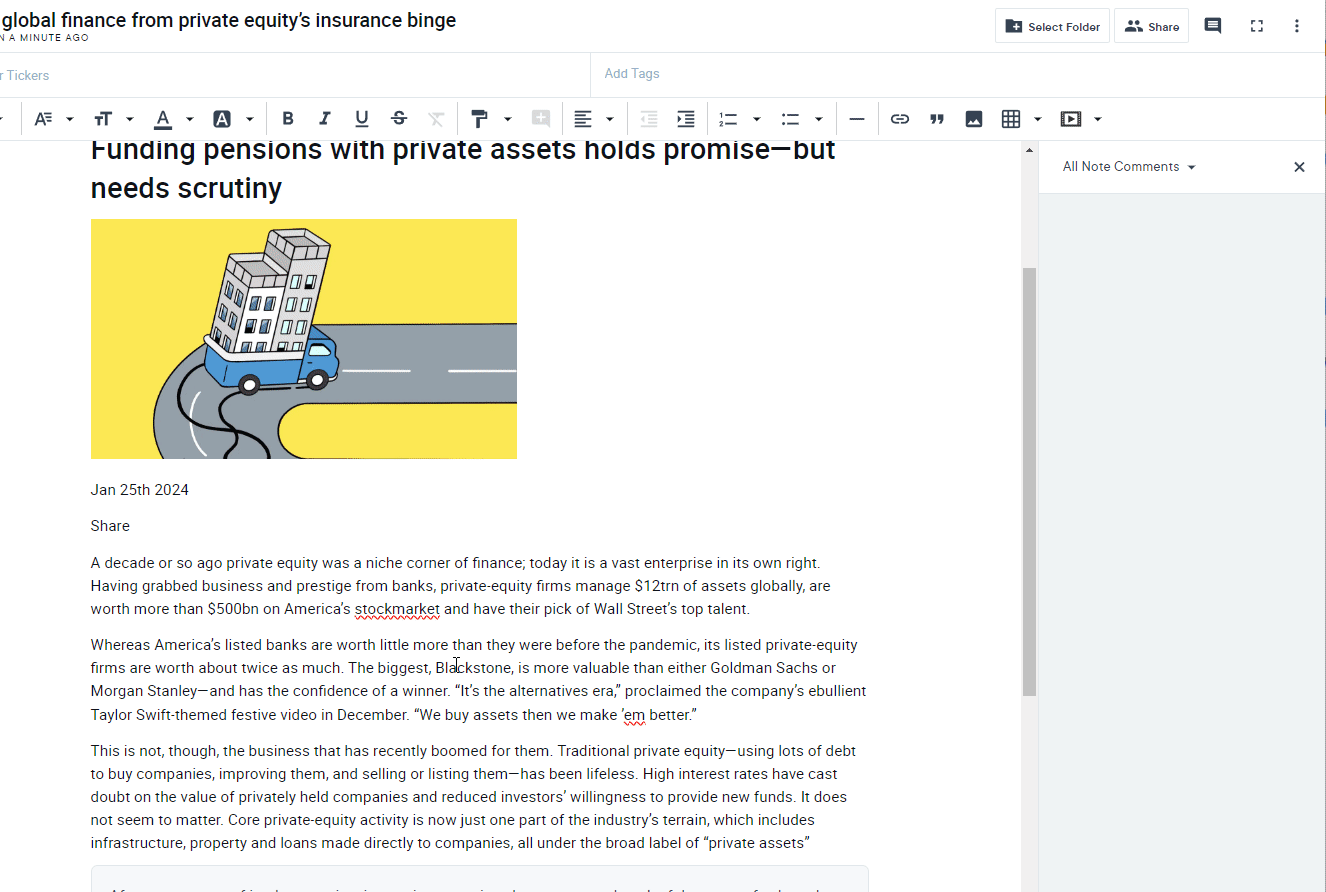
Task: Choose the text highlight color tool
Action: tap(222, 119)
